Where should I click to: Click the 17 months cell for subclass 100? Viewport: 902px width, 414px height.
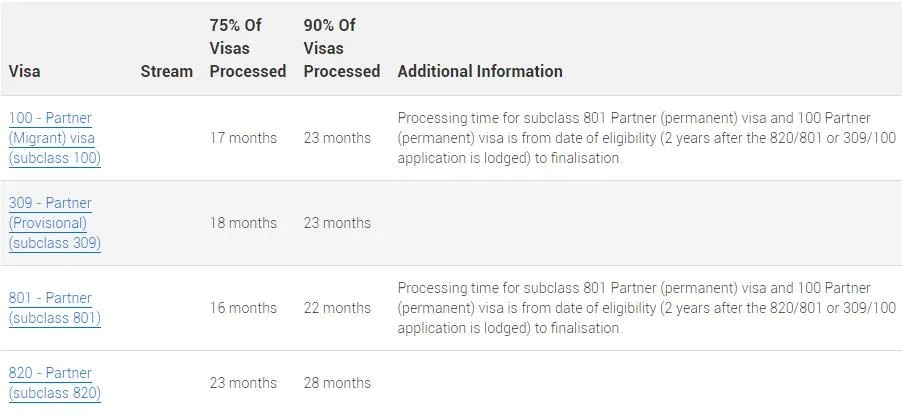[x=243, y=138]
